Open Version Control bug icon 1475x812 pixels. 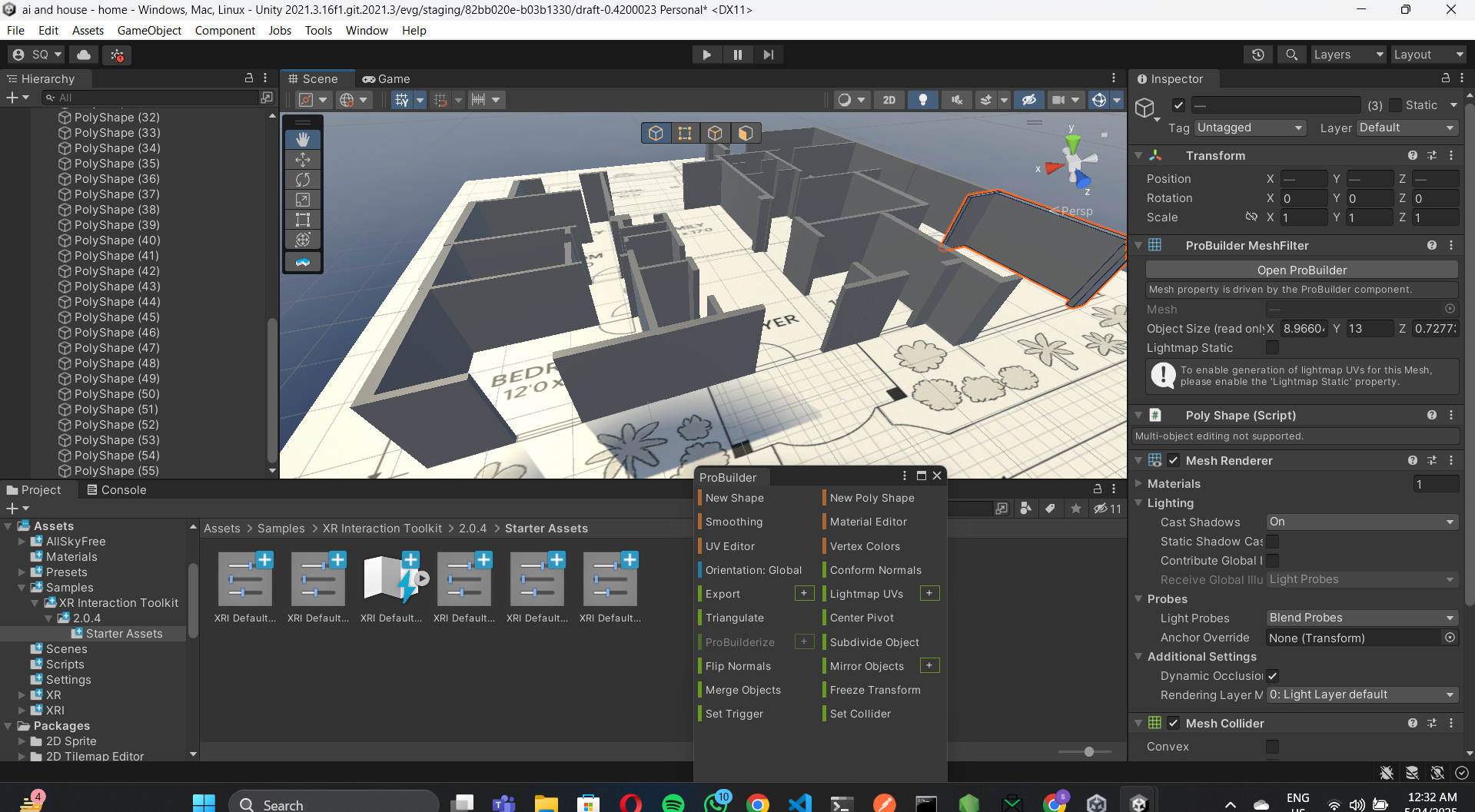point(117,55)
